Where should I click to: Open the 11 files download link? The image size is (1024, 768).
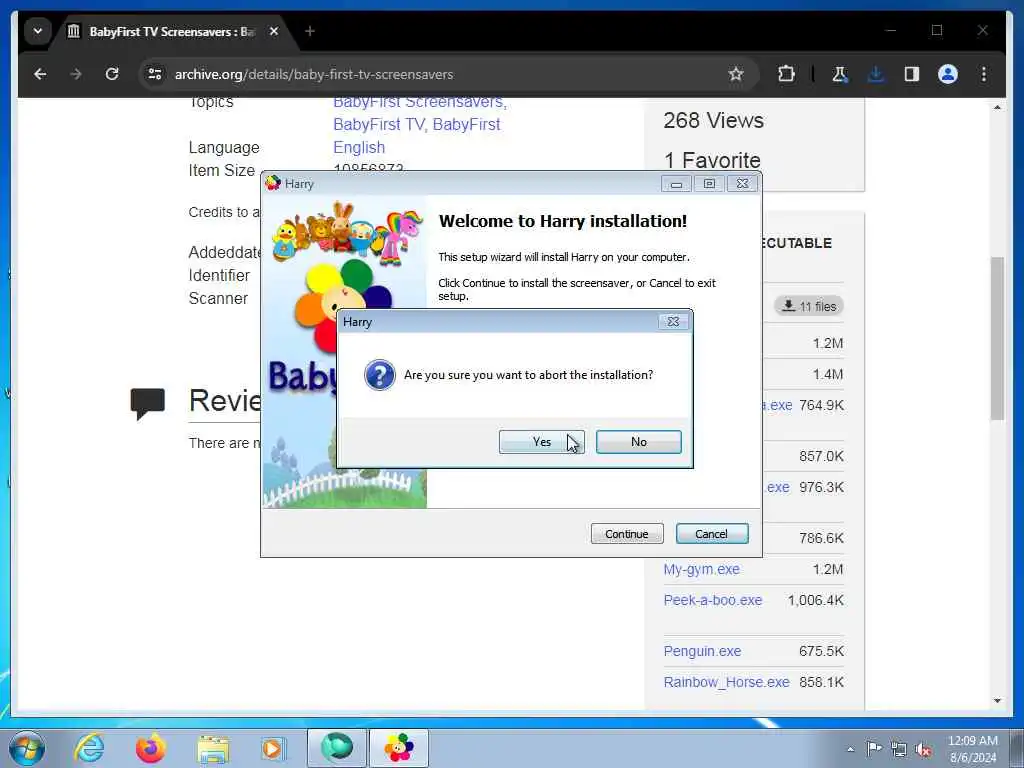click(809, 306)
